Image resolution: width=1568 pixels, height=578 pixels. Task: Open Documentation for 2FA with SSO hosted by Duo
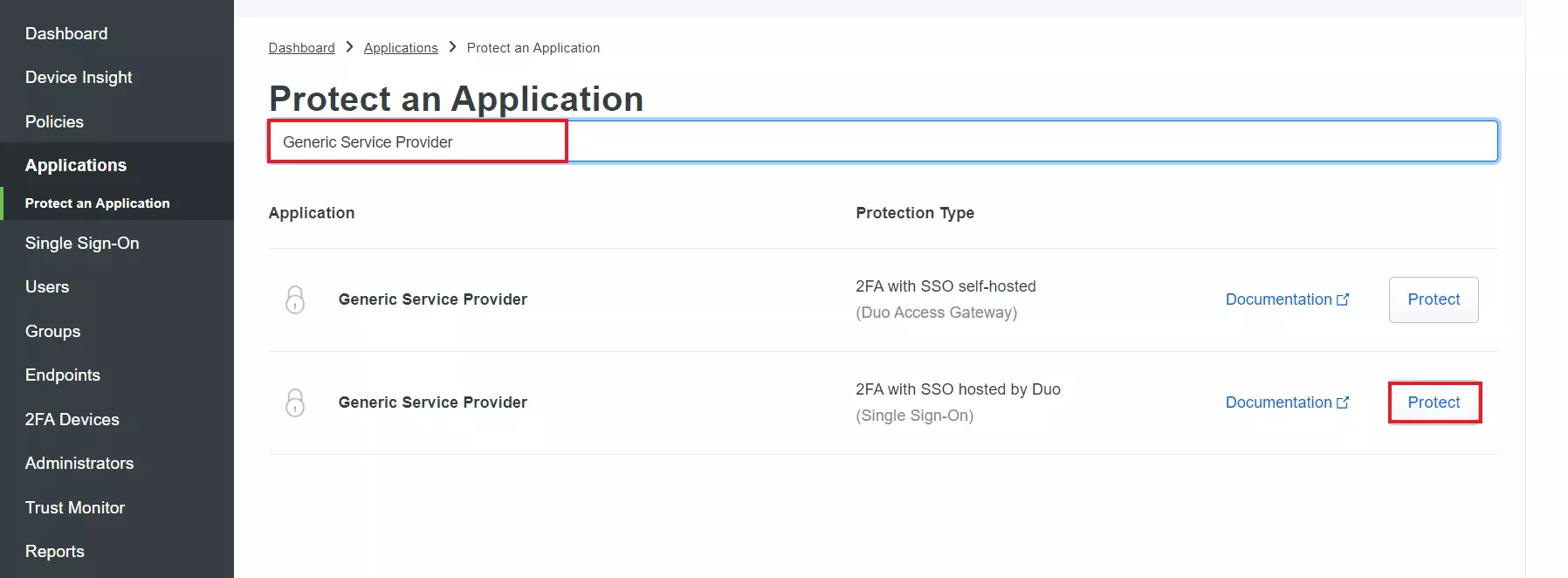pyautogui.click(x=1287, y=403)
